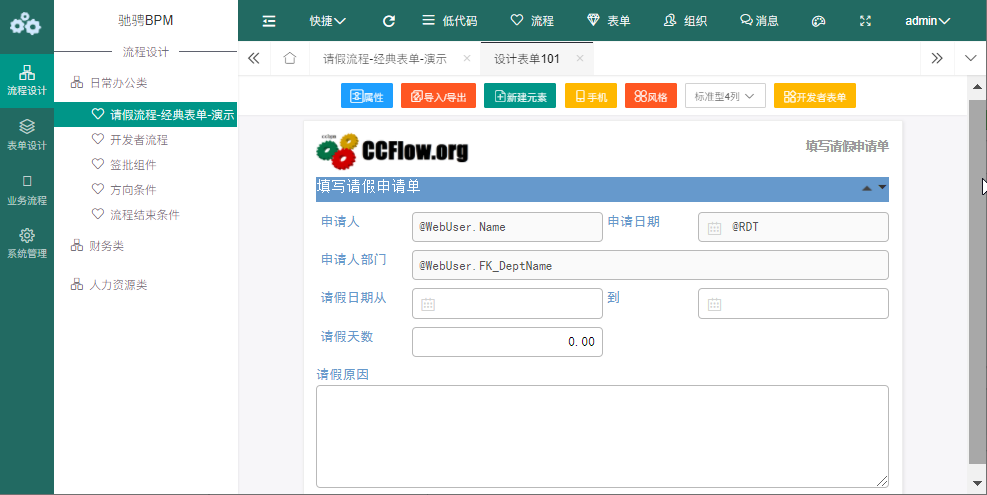Image resolution: width=987 pixels, height=495 pixels.
Task: Open 标准型4列 layout dropdown
Action: click(725, 96)
